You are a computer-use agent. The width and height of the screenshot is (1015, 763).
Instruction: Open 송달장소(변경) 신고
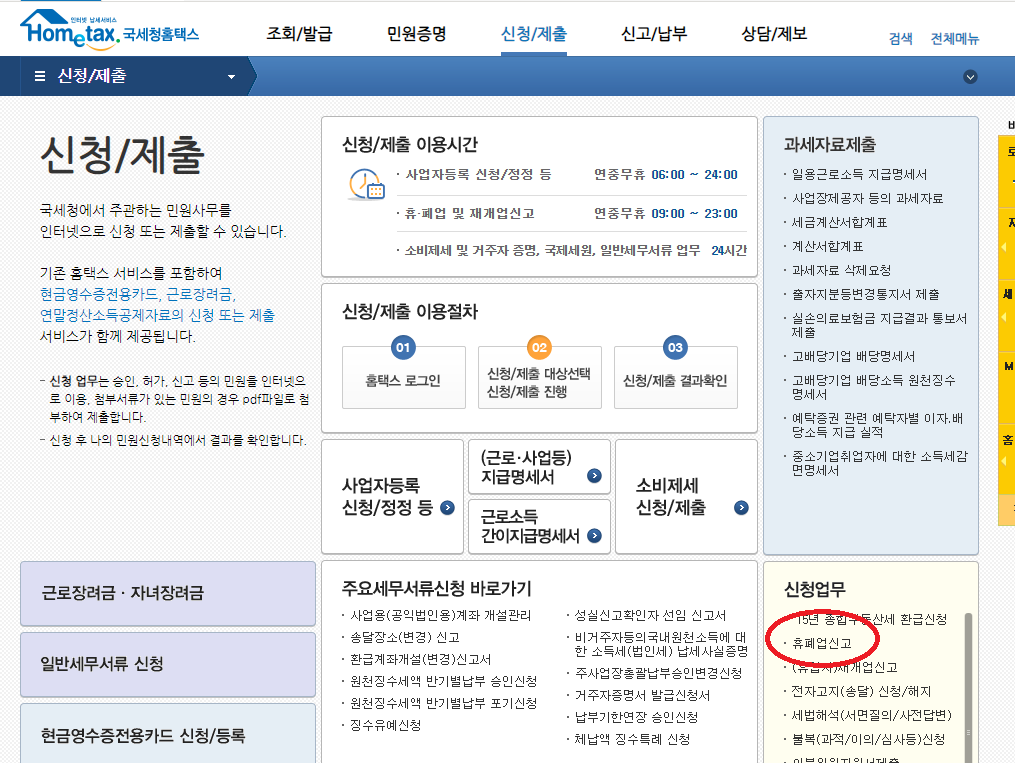pos(405,637)
